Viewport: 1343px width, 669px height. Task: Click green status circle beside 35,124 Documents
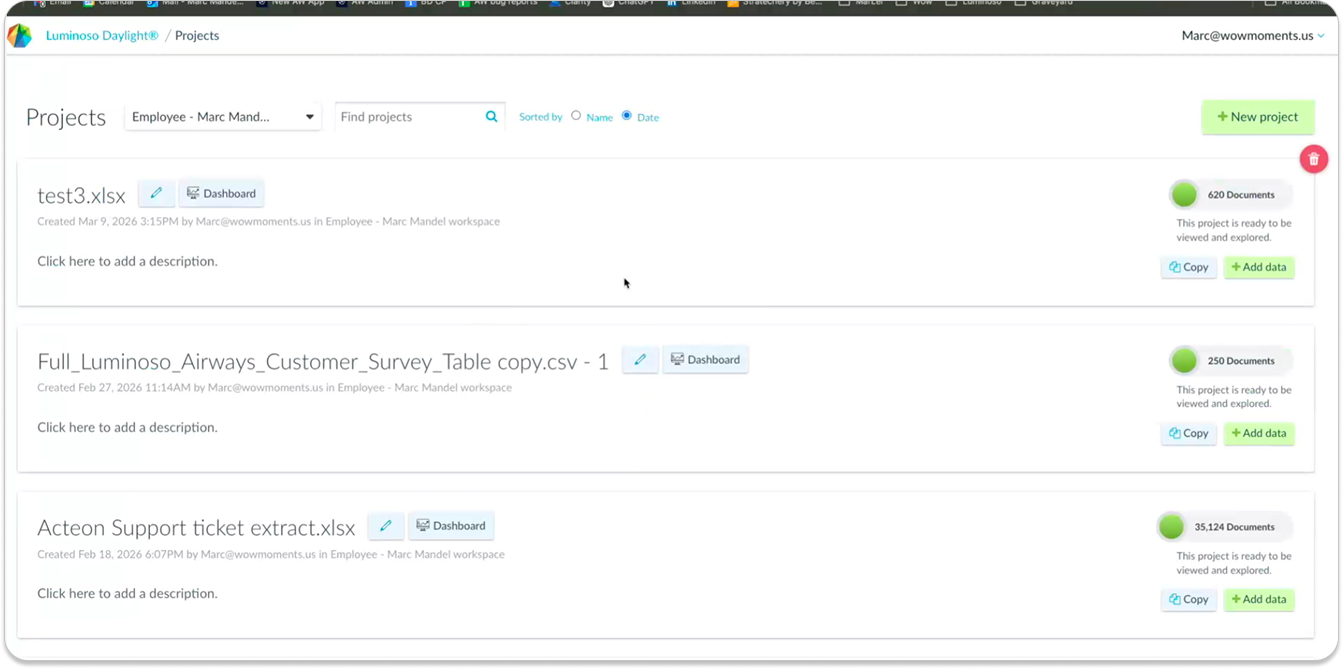[x=1171, y=527]
